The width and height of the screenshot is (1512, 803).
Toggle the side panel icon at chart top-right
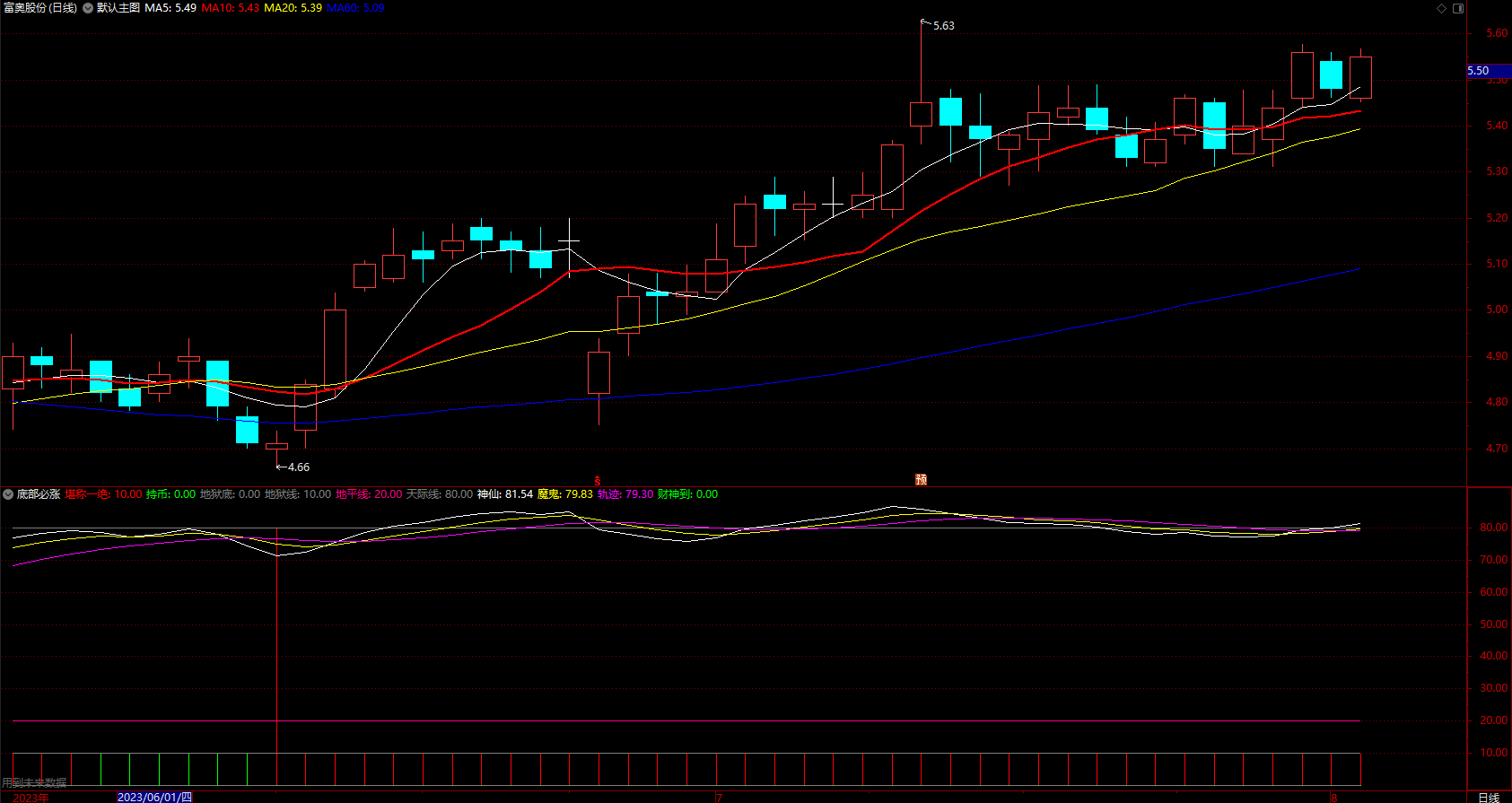pos(1458,8)
